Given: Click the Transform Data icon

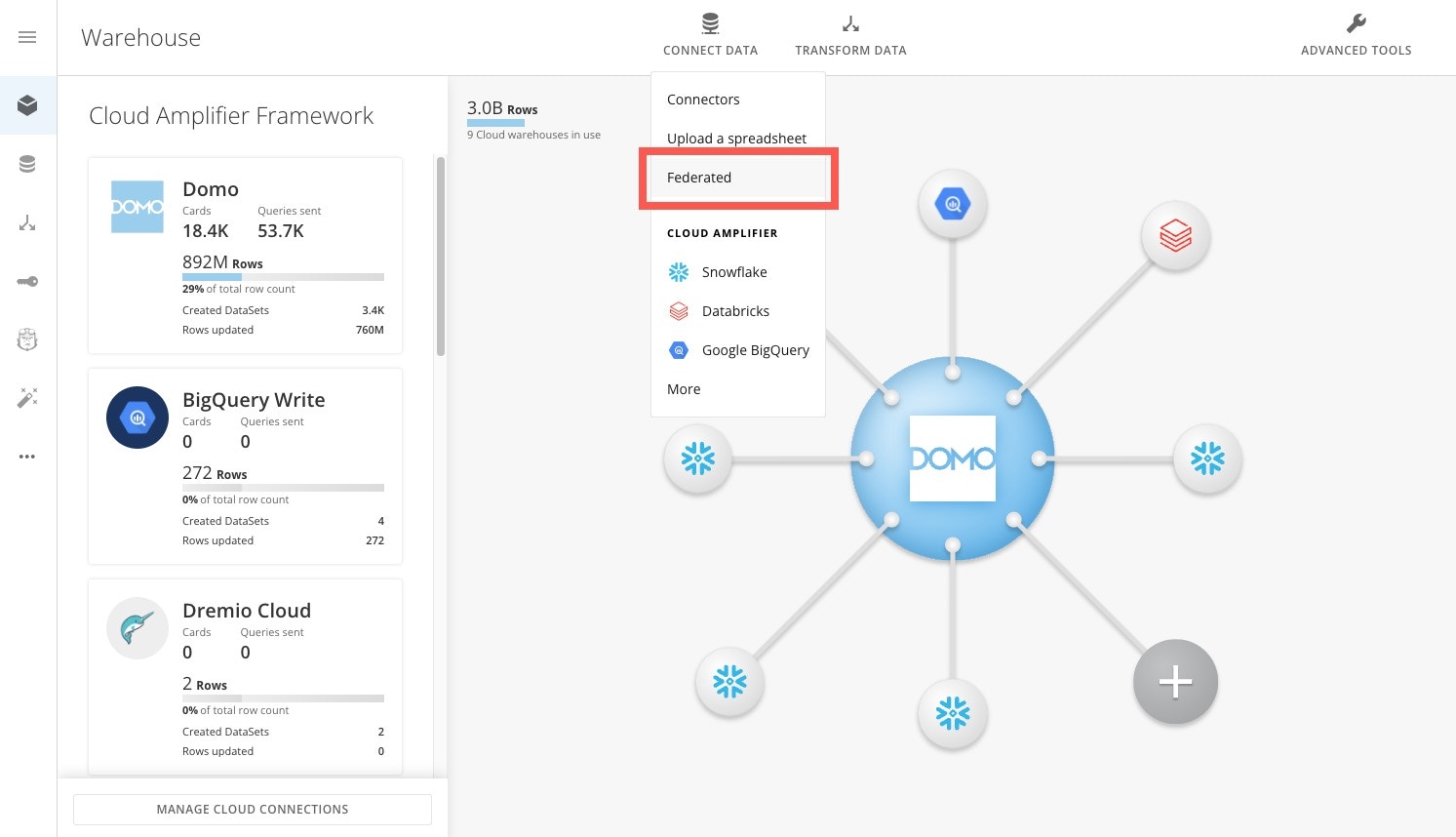Looking at the screenshot, I should click(850, 23).
